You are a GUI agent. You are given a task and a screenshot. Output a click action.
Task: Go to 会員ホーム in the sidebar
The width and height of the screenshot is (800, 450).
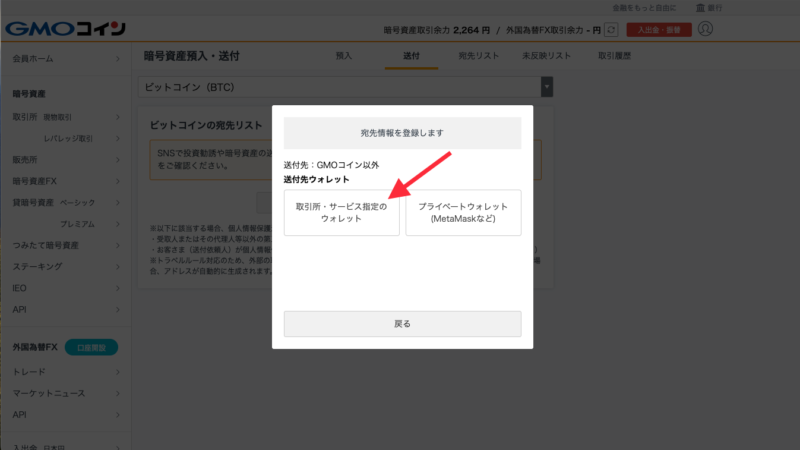[66, 59]
